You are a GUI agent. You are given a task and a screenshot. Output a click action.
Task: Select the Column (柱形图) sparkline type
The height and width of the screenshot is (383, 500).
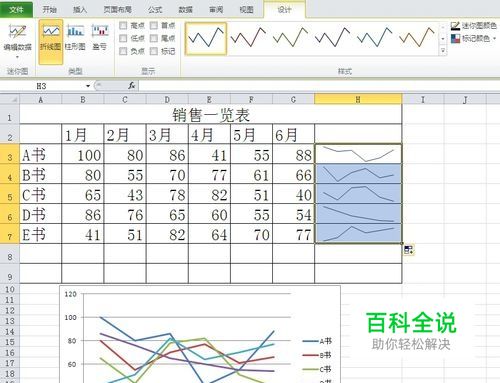(75, 38)
